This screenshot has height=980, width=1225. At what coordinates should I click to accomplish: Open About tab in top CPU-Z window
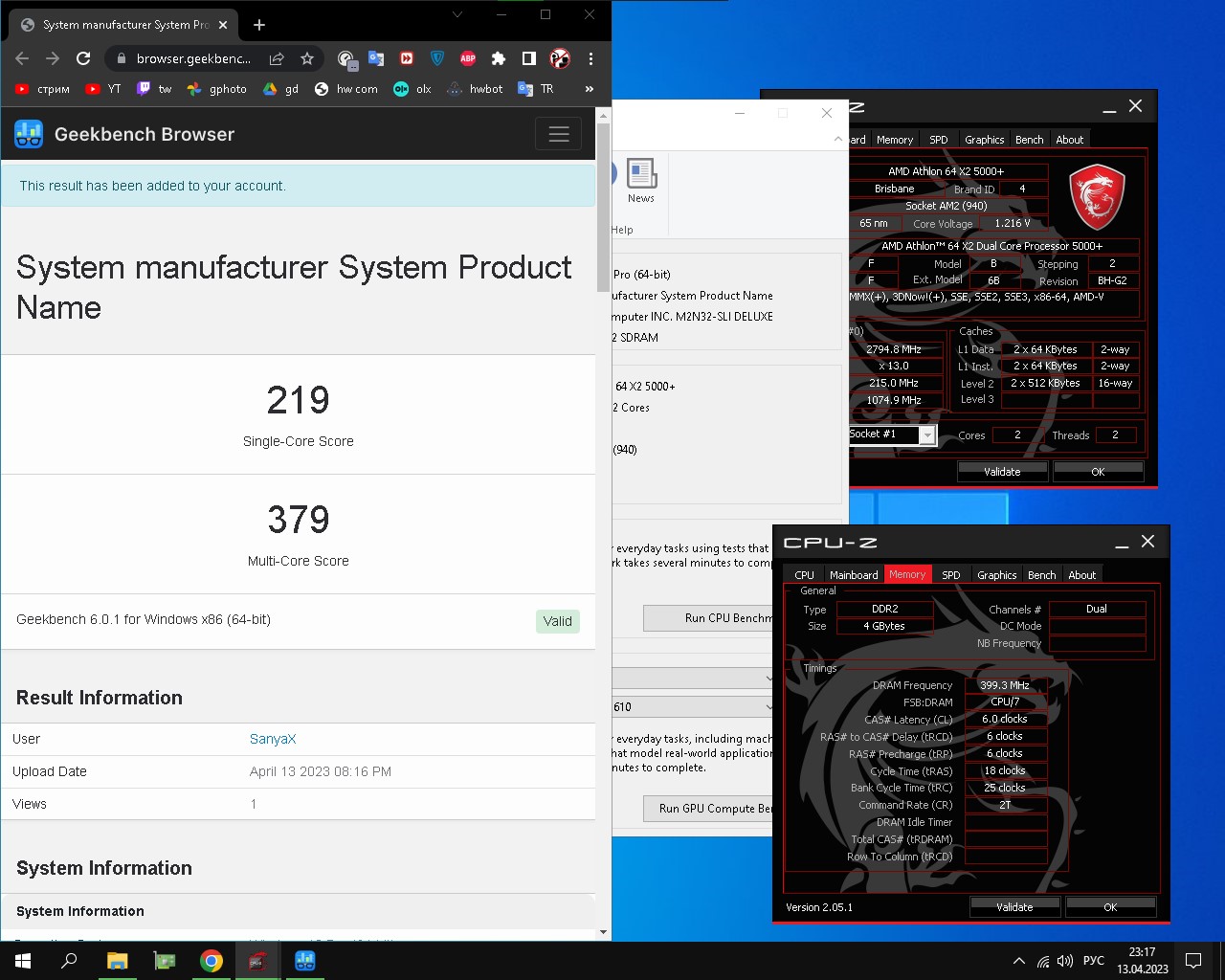click(x=1070, y=140)
